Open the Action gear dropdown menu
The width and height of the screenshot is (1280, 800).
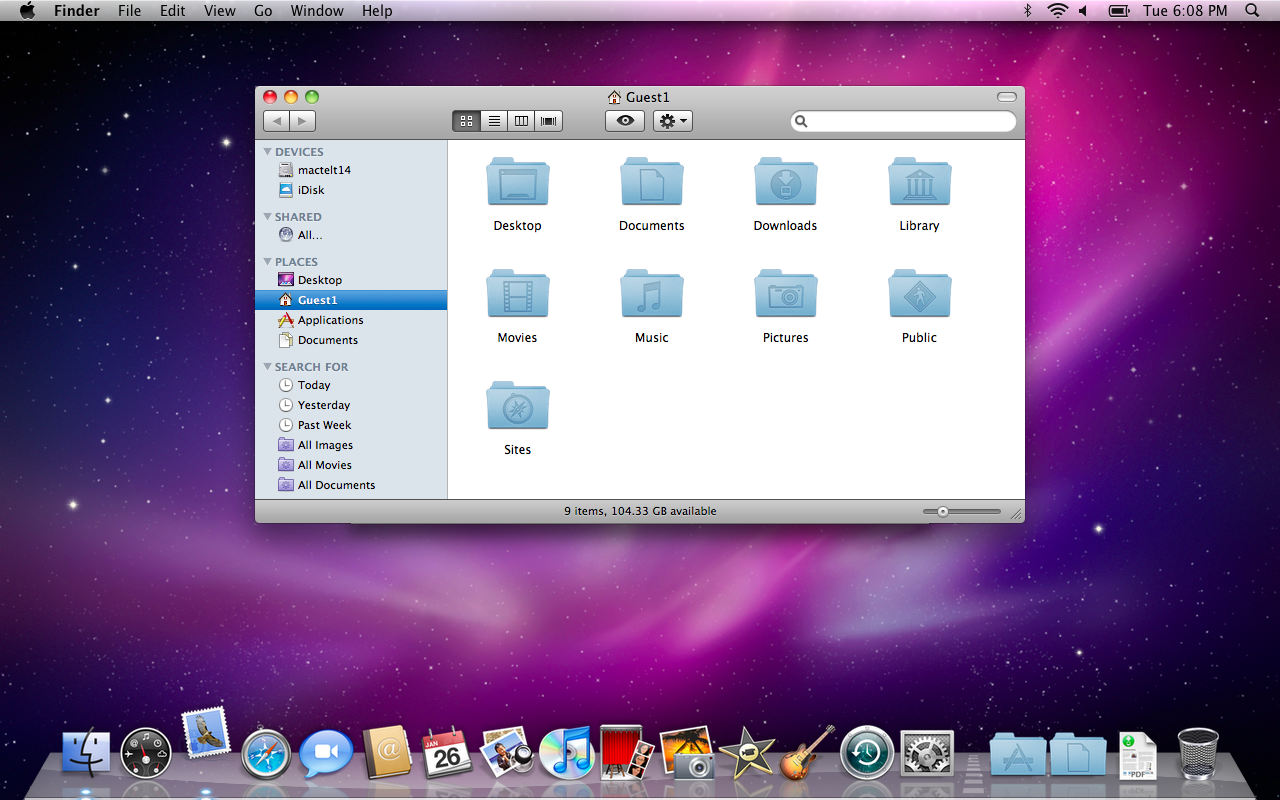point(672,121)
